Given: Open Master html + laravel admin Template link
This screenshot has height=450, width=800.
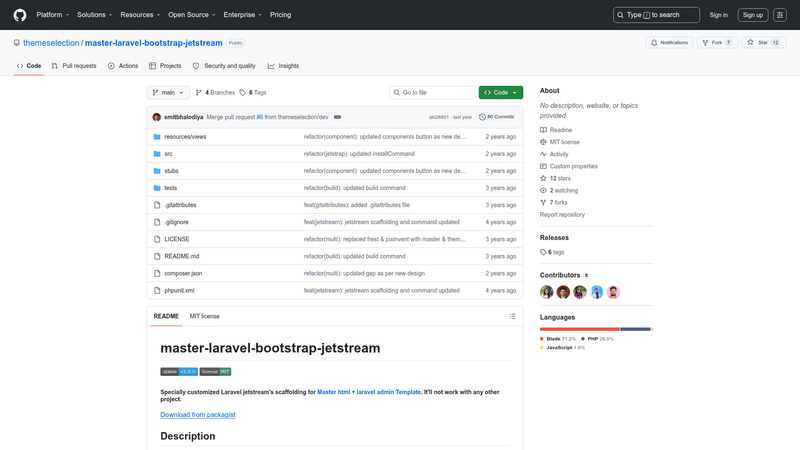Looking at the screenshot, I should (369, 392).
